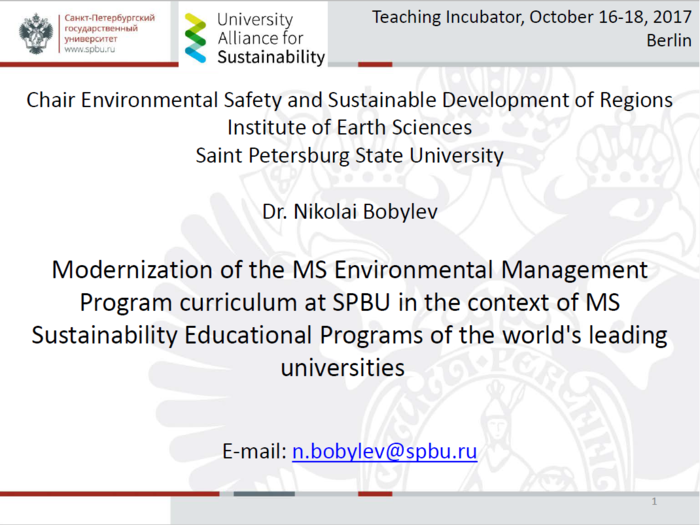Click the 'Saint Petersburg State University' text line
The image size is (700, 525).
[349, 156]
